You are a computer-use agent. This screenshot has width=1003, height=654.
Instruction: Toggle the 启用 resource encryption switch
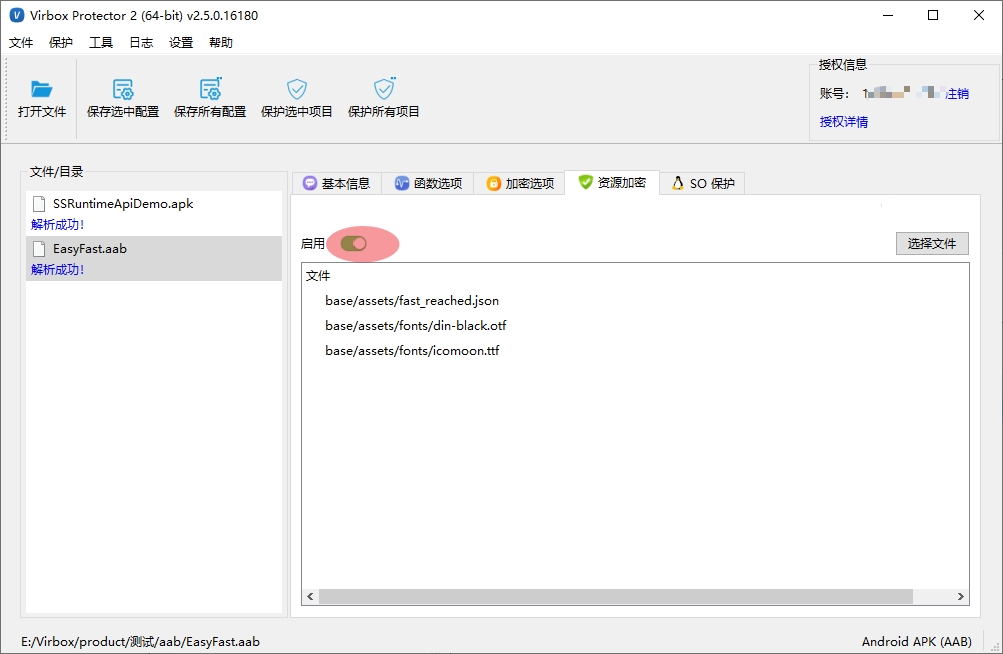coord(354,243)
